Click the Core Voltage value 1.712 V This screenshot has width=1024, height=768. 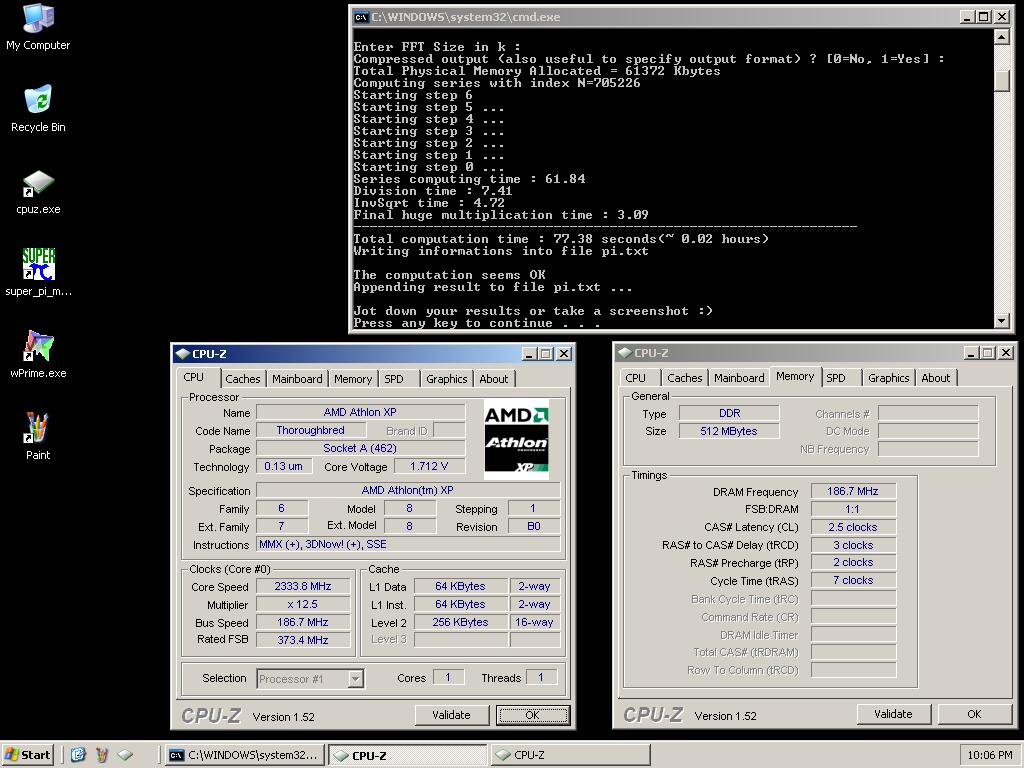(429, 466)
